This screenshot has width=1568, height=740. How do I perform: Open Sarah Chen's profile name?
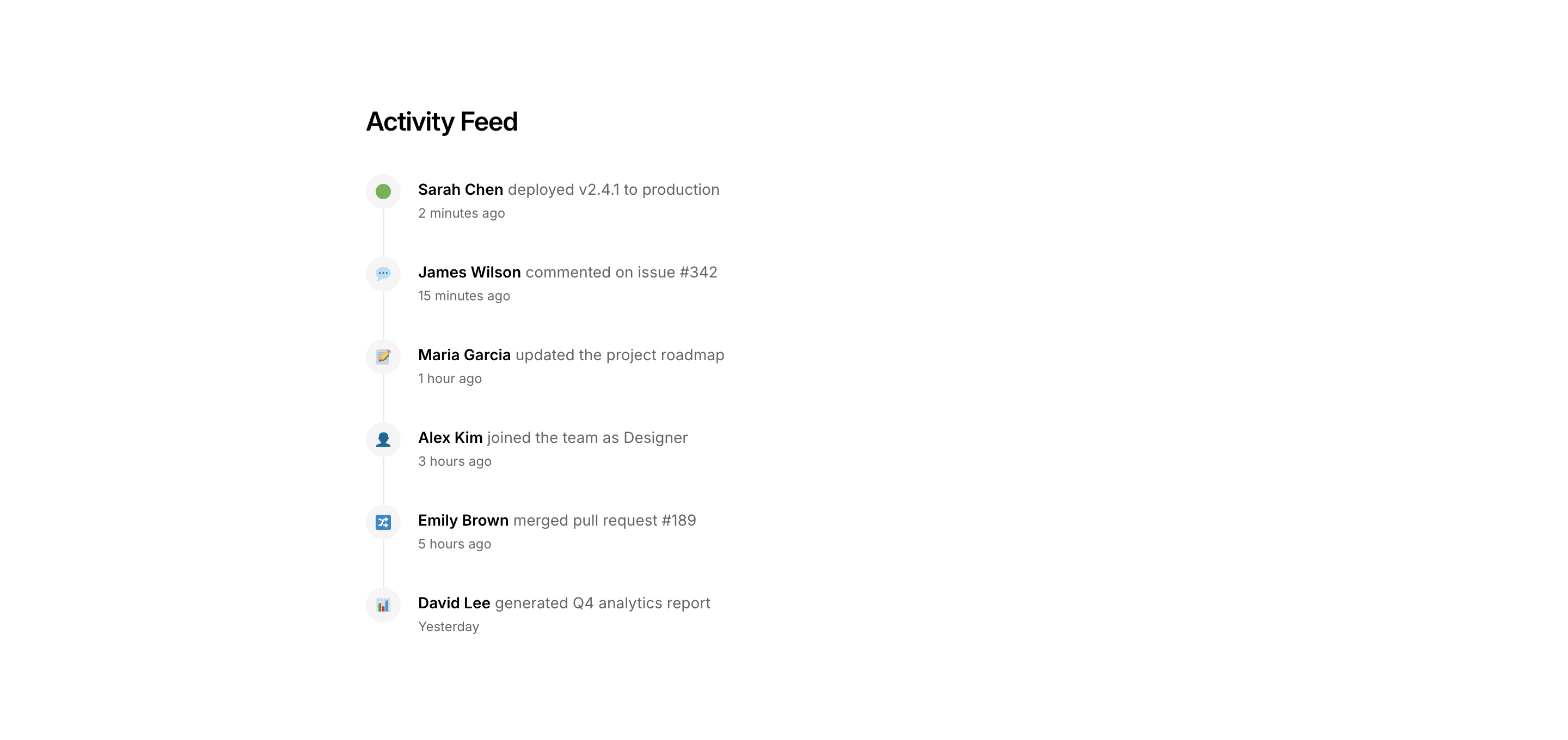tap(460, 190)
